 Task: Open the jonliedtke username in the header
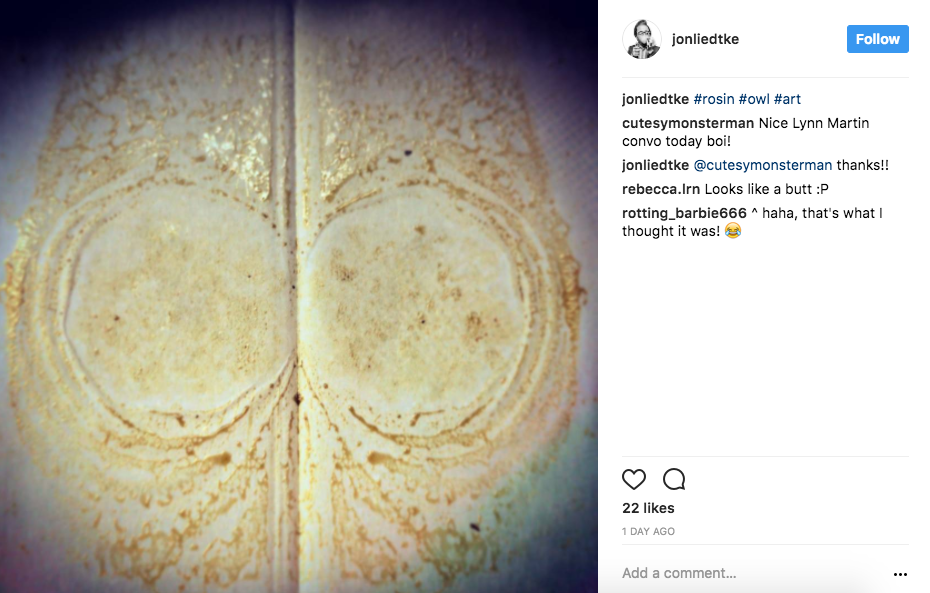tap(705, 39)
